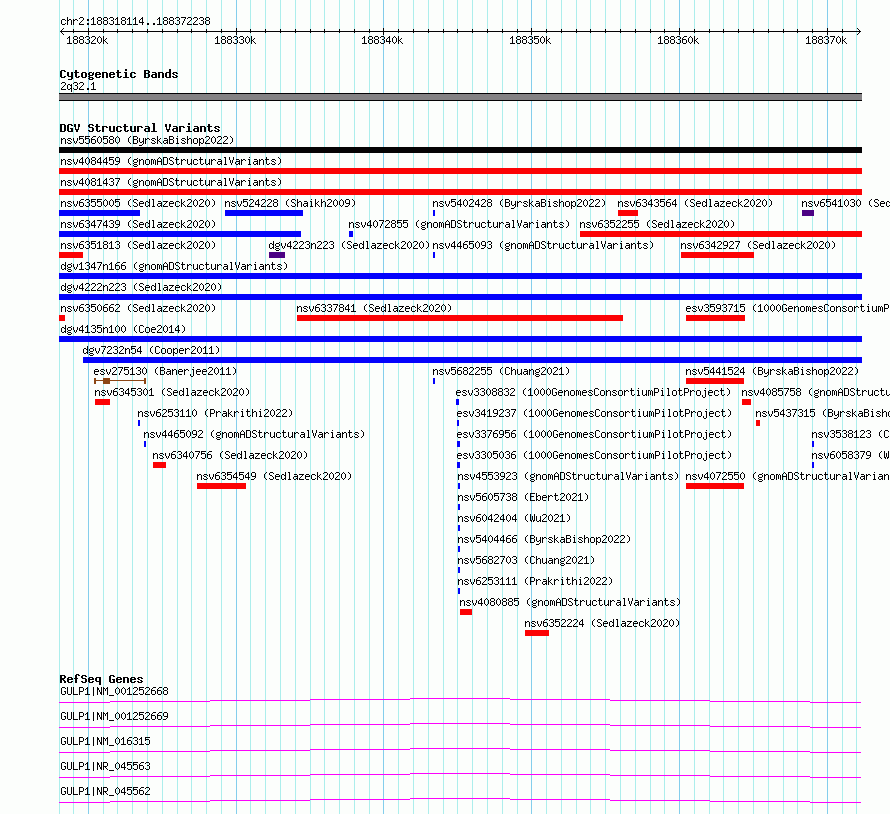The height and width of the screenshot is (814, 890).
Task: Open nsv6350662 (Sedlazeck2020) label
Action: click(138, 308)
